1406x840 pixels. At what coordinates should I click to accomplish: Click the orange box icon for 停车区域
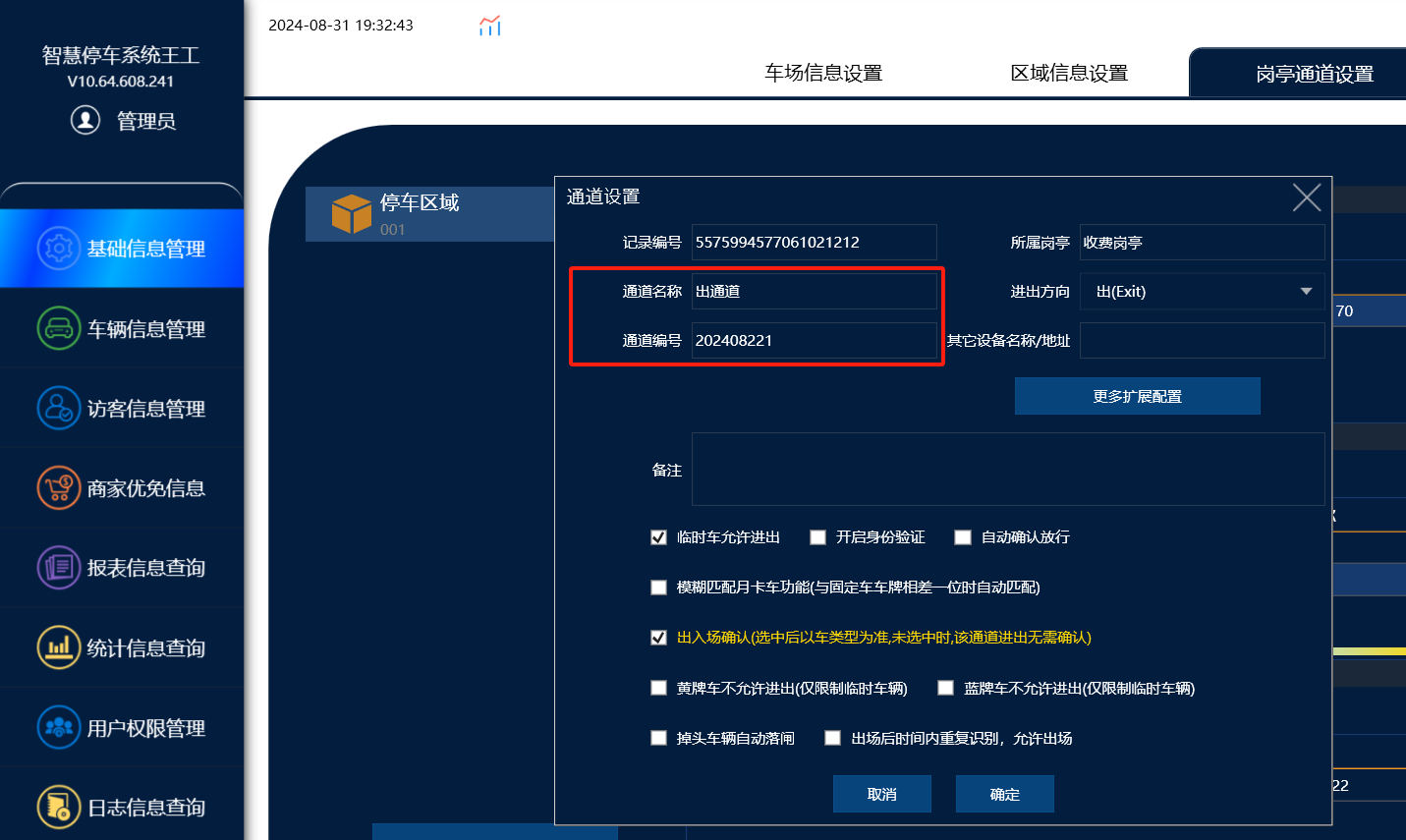tap(351, 213)
